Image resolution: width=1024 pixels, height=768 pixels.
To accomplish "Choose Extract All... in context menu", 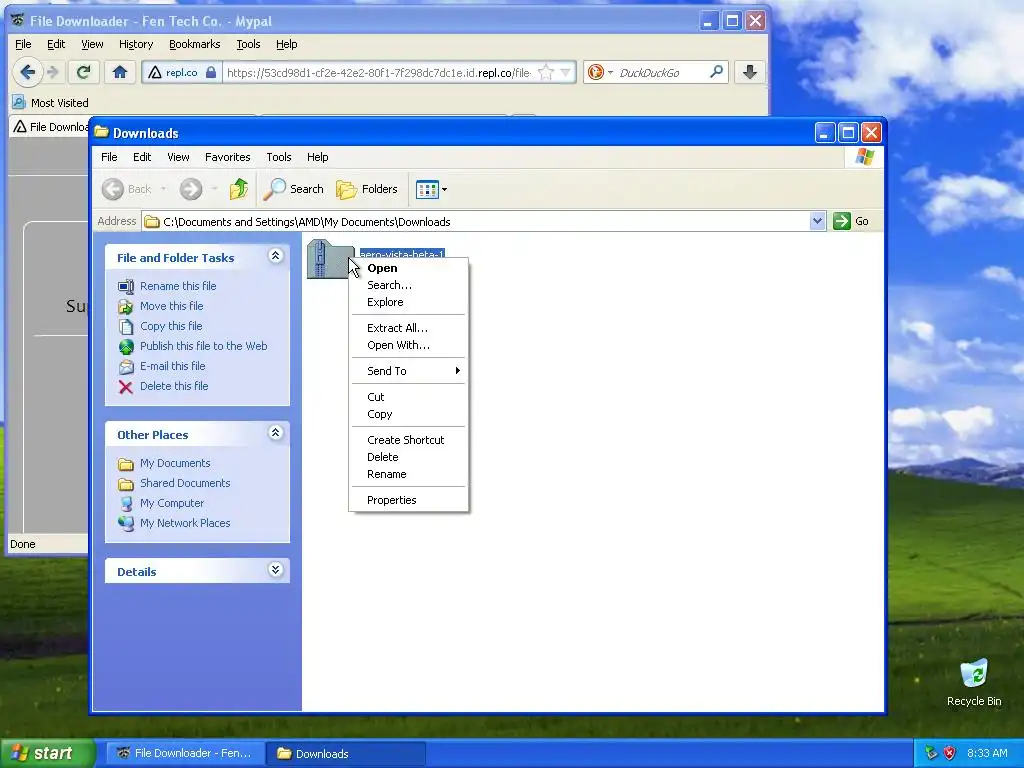I will pos(408,328).
